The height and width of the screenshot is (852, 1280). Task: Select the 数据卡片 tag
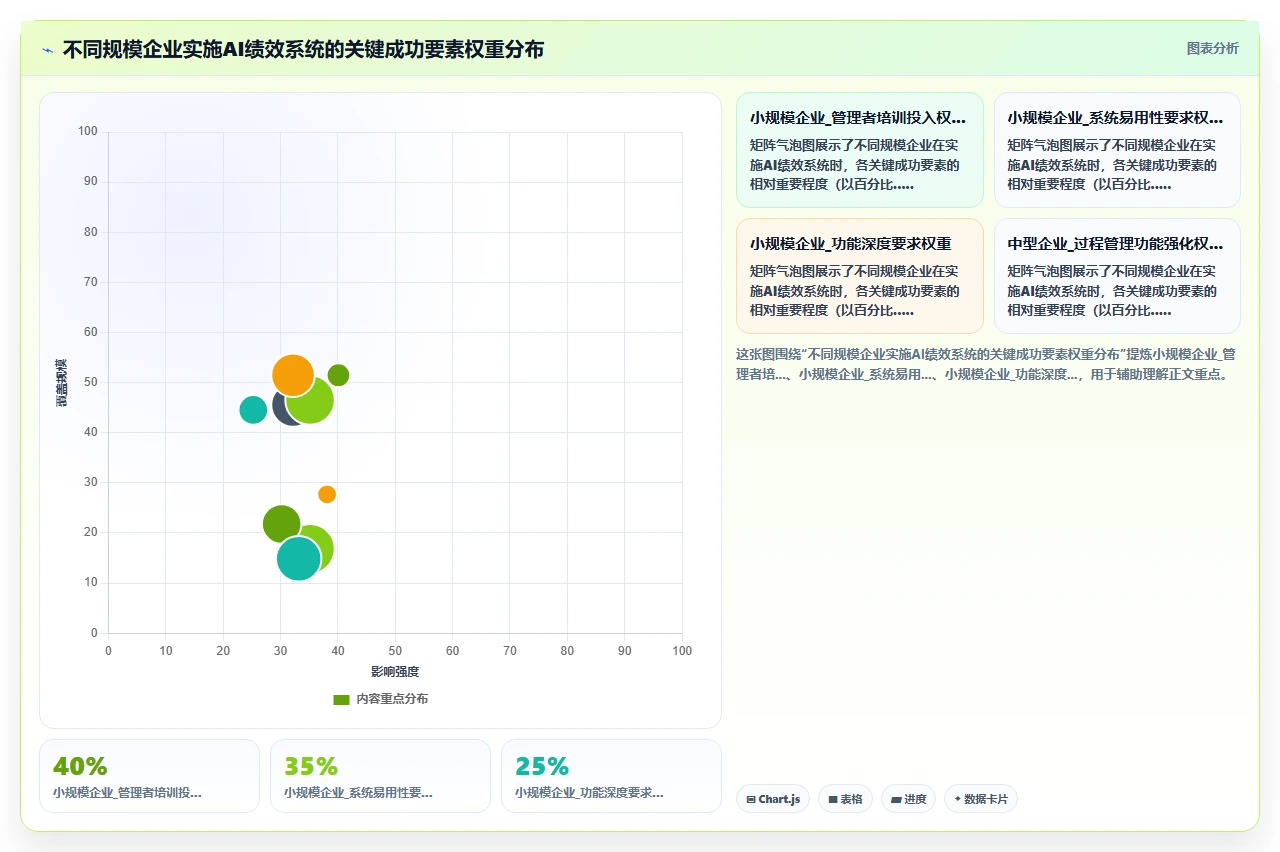tap(981, 799)
